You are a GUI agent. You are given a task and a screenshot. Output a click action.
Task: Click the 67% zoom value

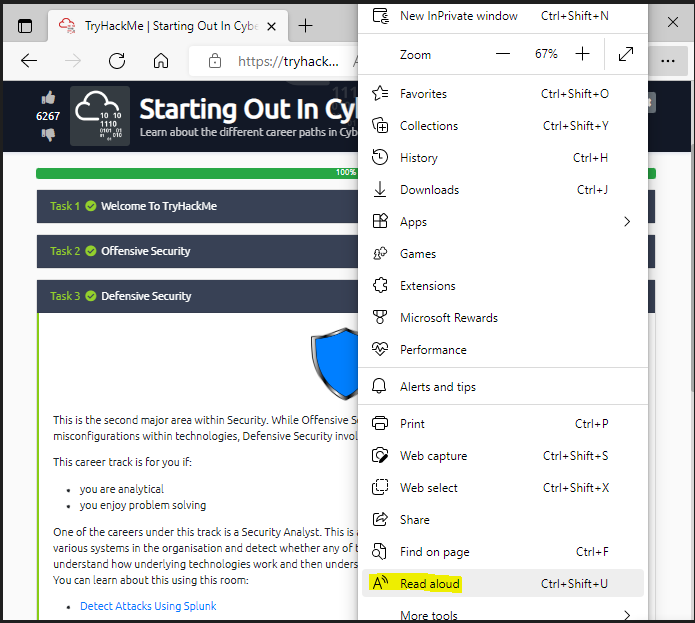click(546, 54)
